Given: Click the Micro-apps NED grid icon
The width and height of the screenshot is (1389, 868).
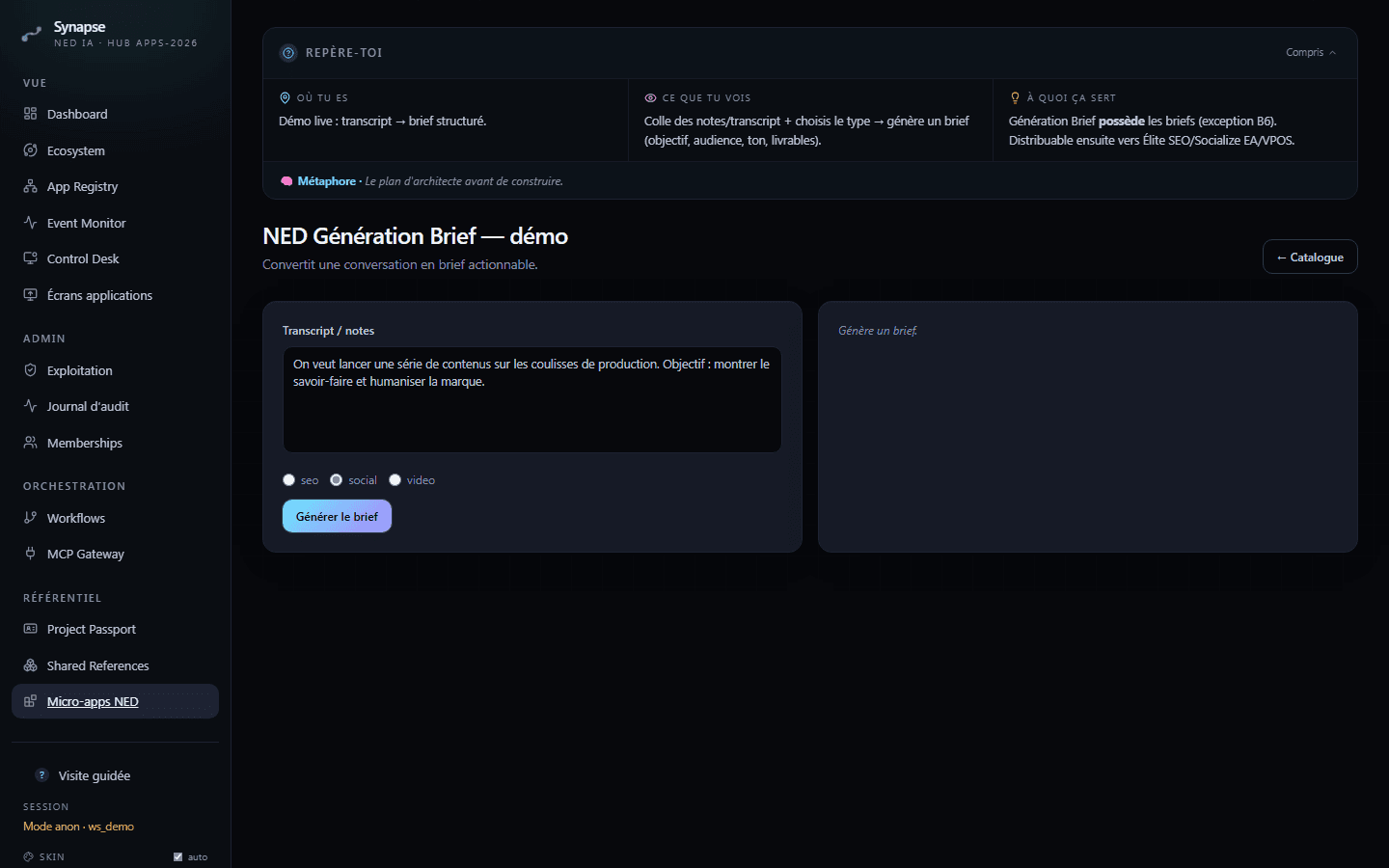Looking at the screenshot, I should tap(30, 701).
